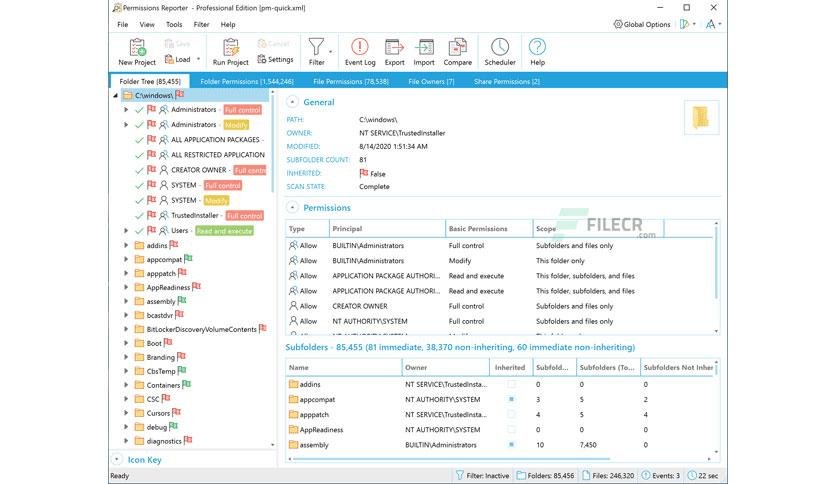Open Global Options gear
The height and width of the screenshot is (484, 836).
pyautogui.click(x=642, y=24)
